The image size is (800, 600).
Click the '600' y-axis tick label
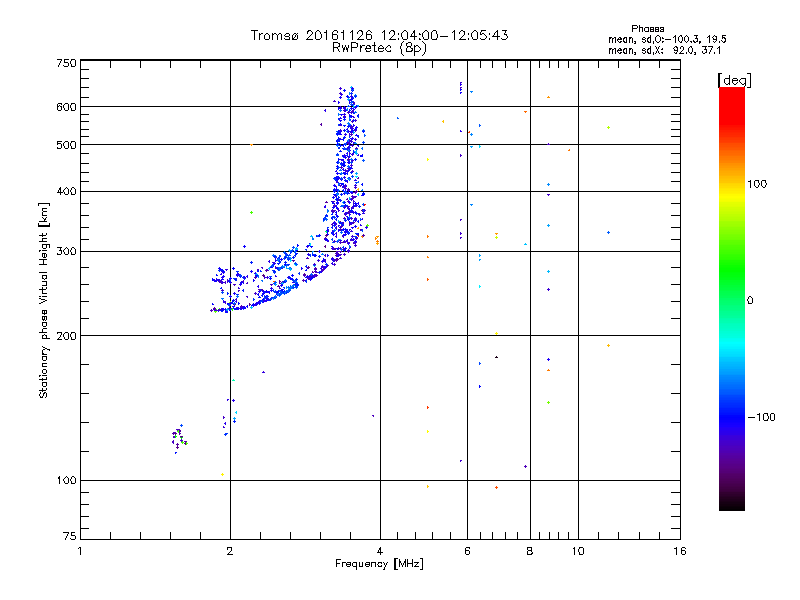click(x=66, y=107)
